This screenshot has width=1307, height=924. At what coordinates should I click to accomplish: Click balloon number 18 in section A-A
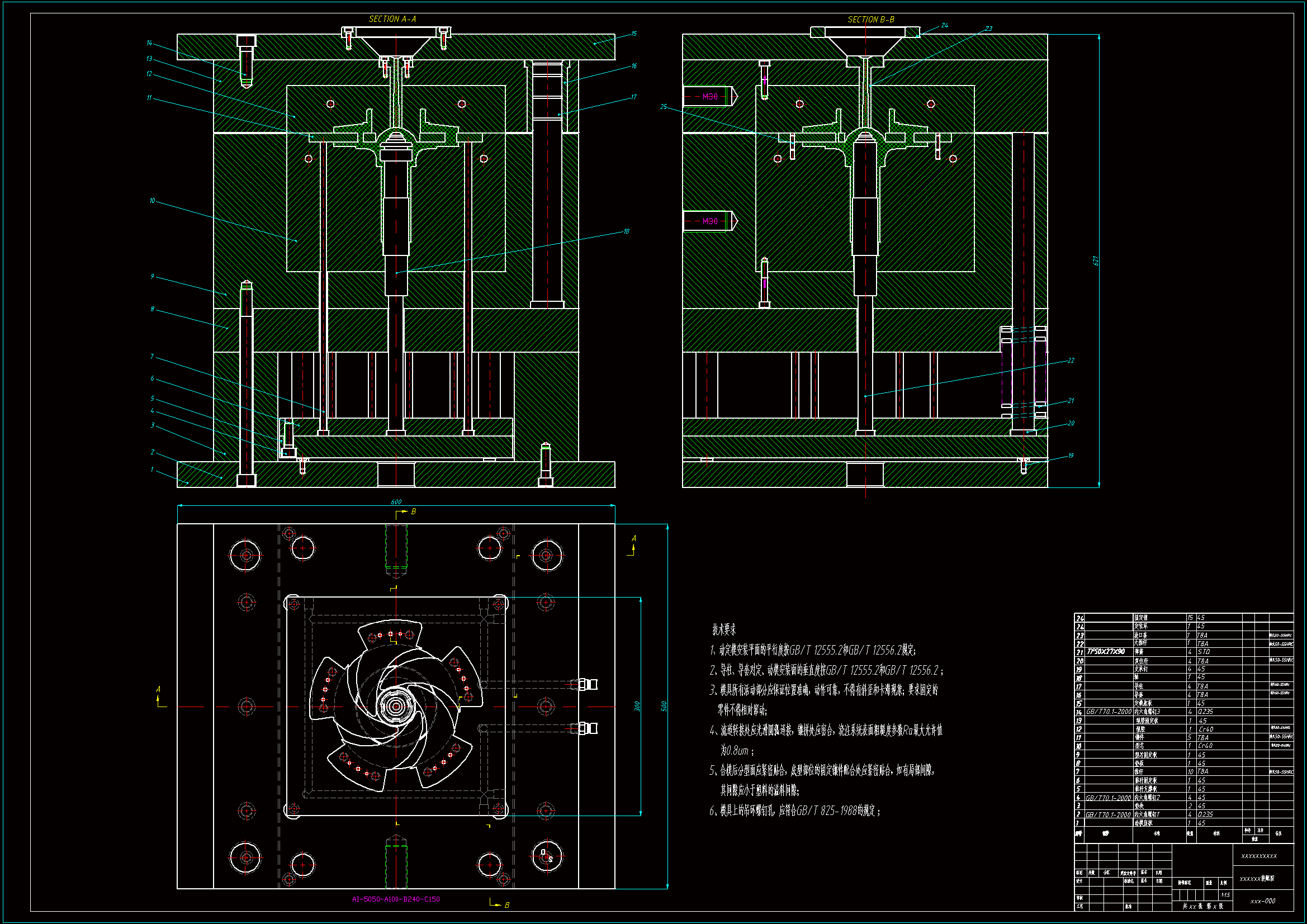626,231
